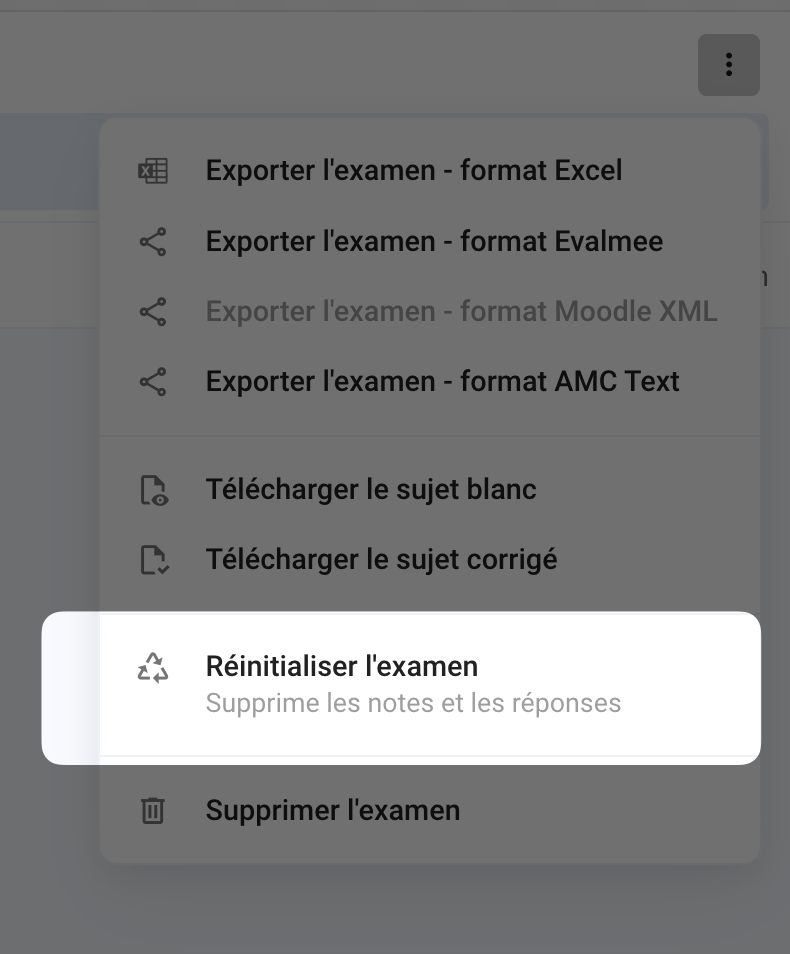The width and height of the screenshot is (790, 954).
Task: Click the share icon beside AMC Text
Action: pyautogui.click(x=152, y=381)
